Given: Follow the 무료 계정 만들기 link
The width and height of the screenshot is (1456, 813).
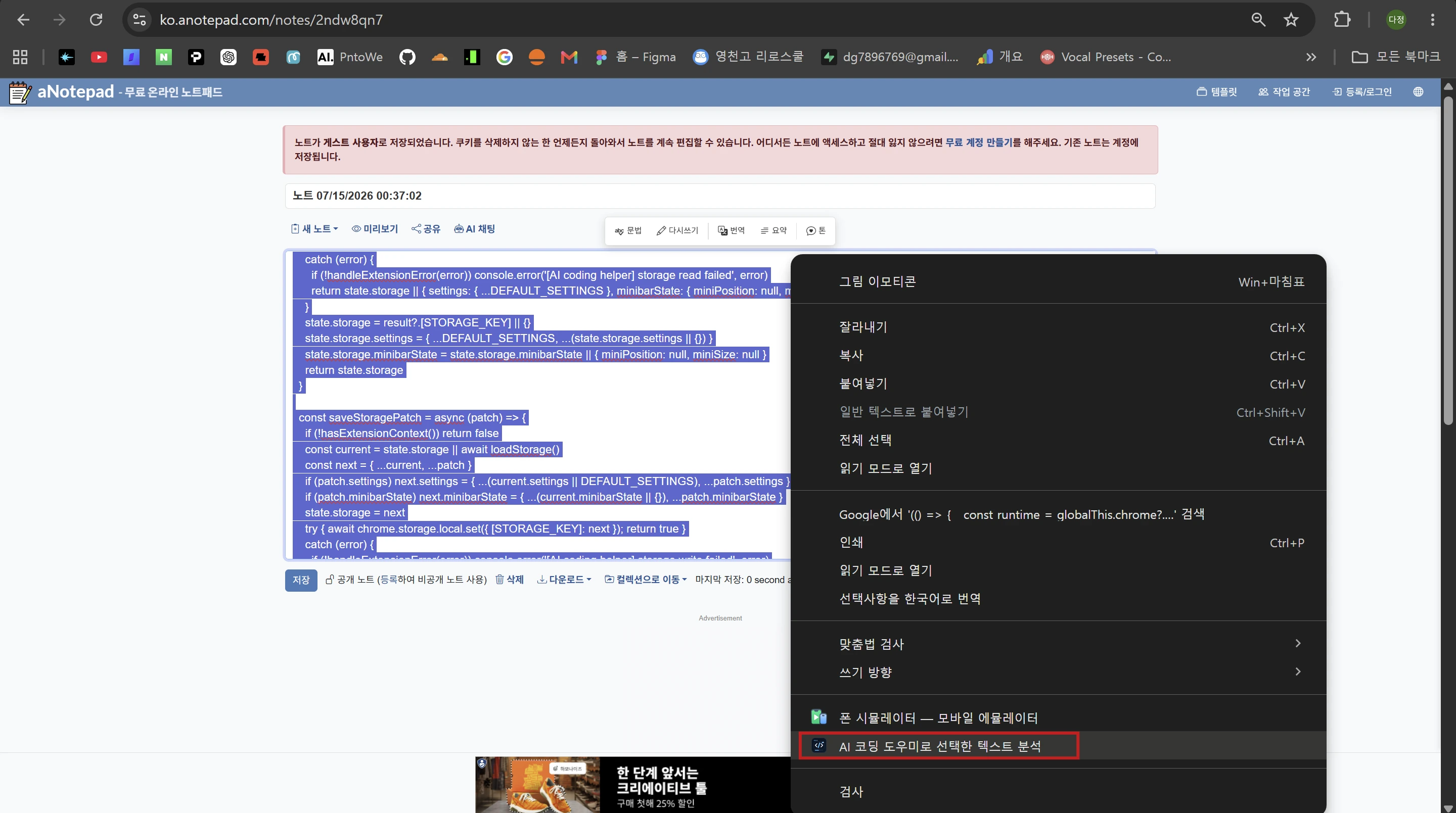Looking at the screenshot, I should coord(979,142).
